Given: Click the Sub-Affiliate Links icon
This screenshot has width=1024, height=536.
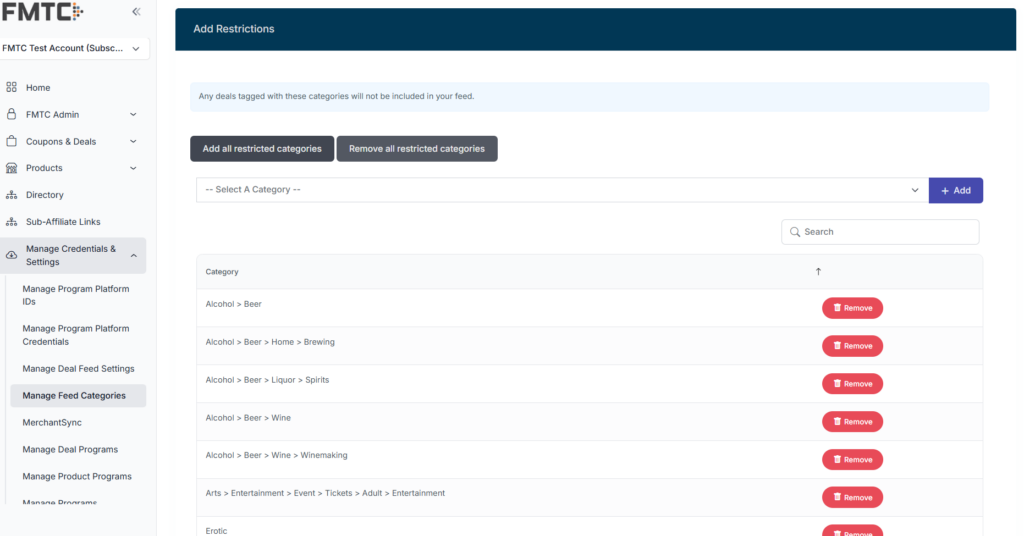Looking at the screenshot, I should [x=12, y=222].
